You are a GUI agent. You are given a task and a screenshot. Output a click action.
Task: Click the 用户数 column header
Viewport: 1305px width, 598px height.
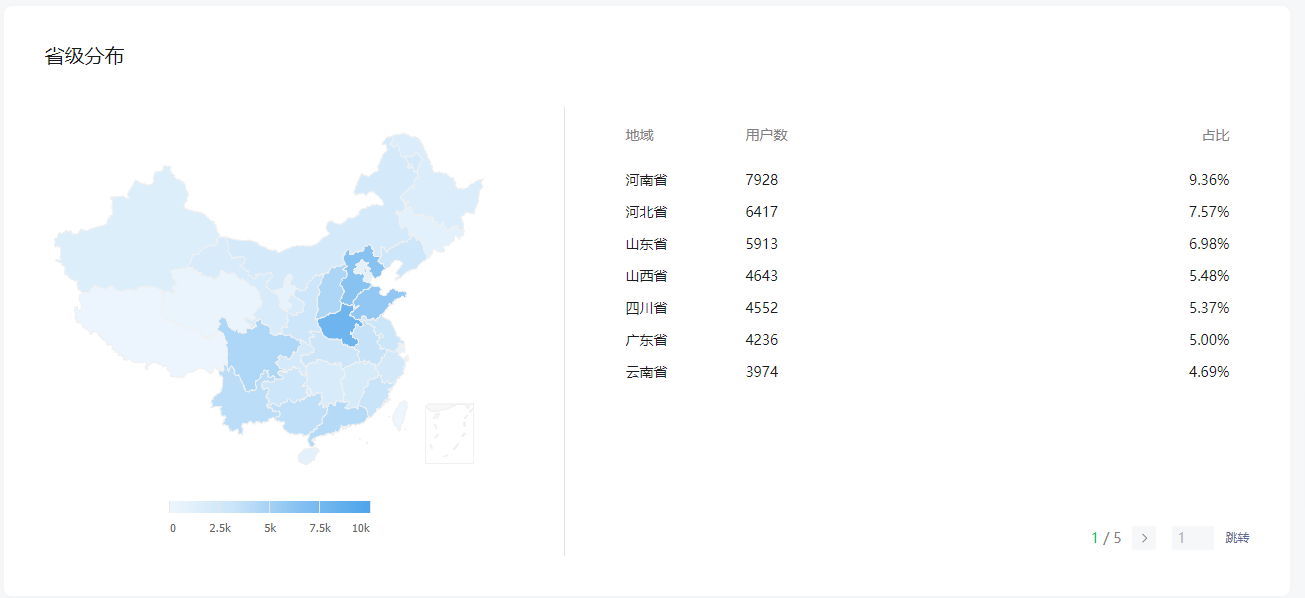(767, 135)
